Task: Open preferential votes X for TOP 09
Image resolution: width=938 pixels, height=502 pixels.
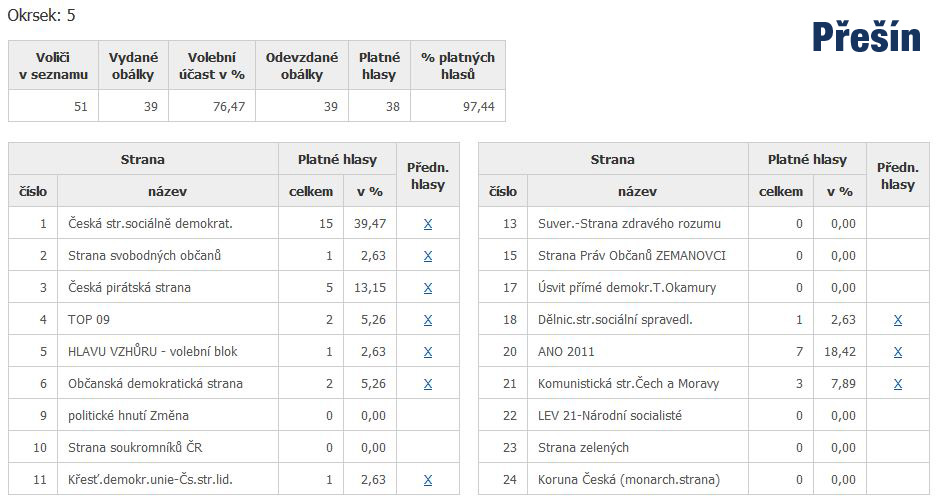Action: pyautogui.click(x=428, y=320)
